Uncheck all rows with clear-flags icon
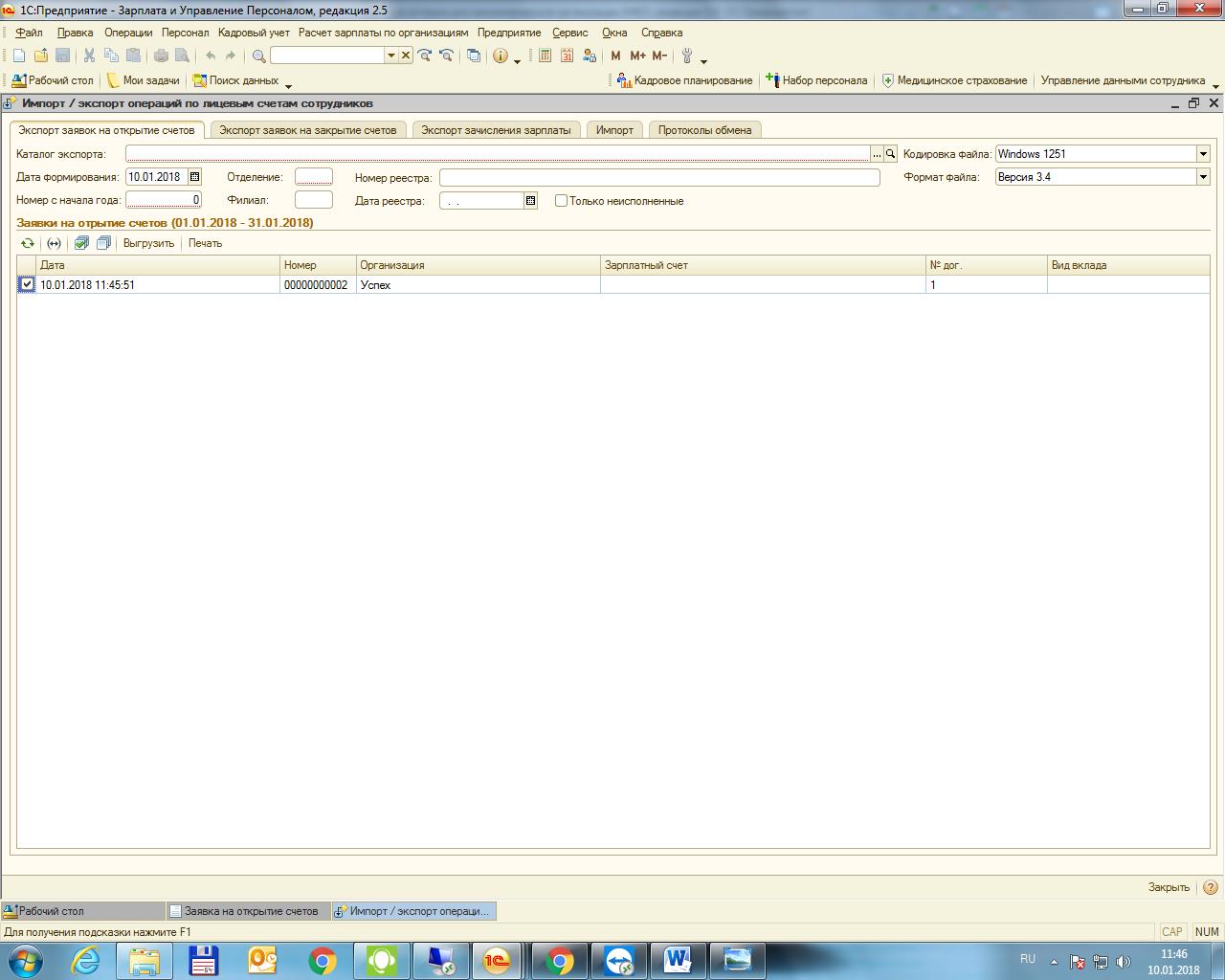Image resolution: width=1225 pixels, height=980 pixels. point(103,243)
